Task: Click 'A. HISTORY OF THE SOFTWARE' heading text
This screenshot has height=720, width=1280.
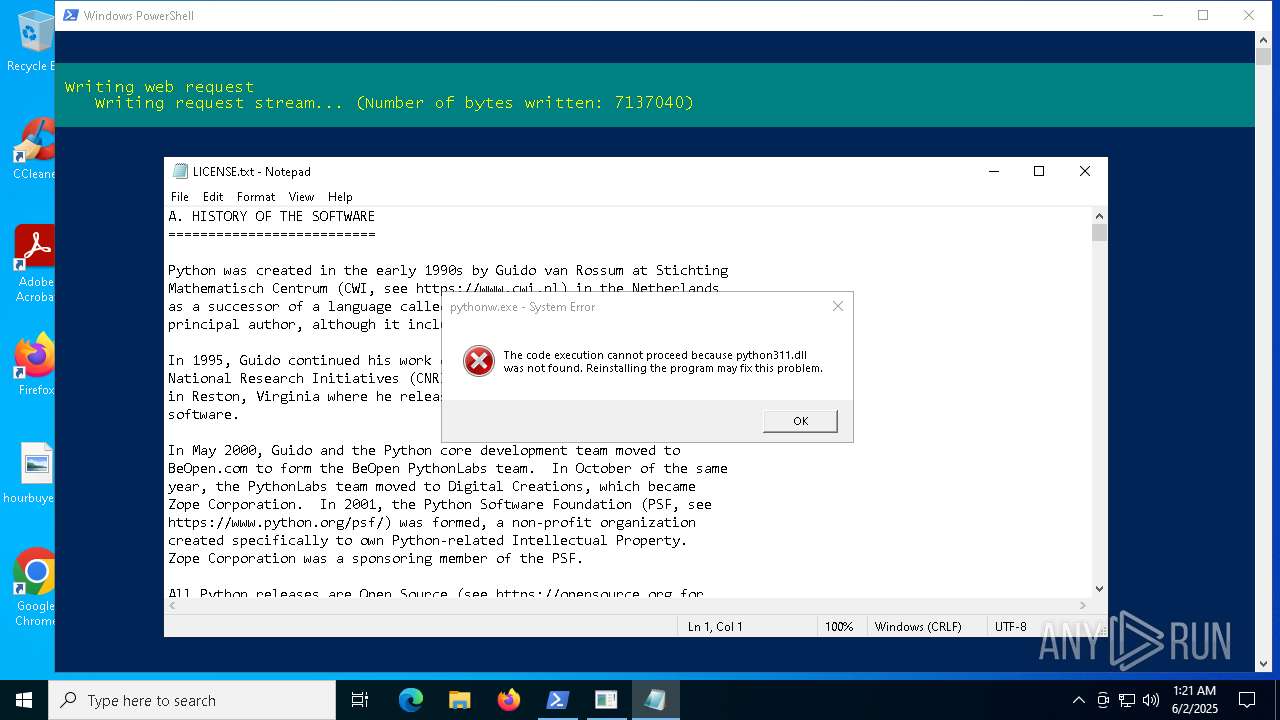Action: 271,216
